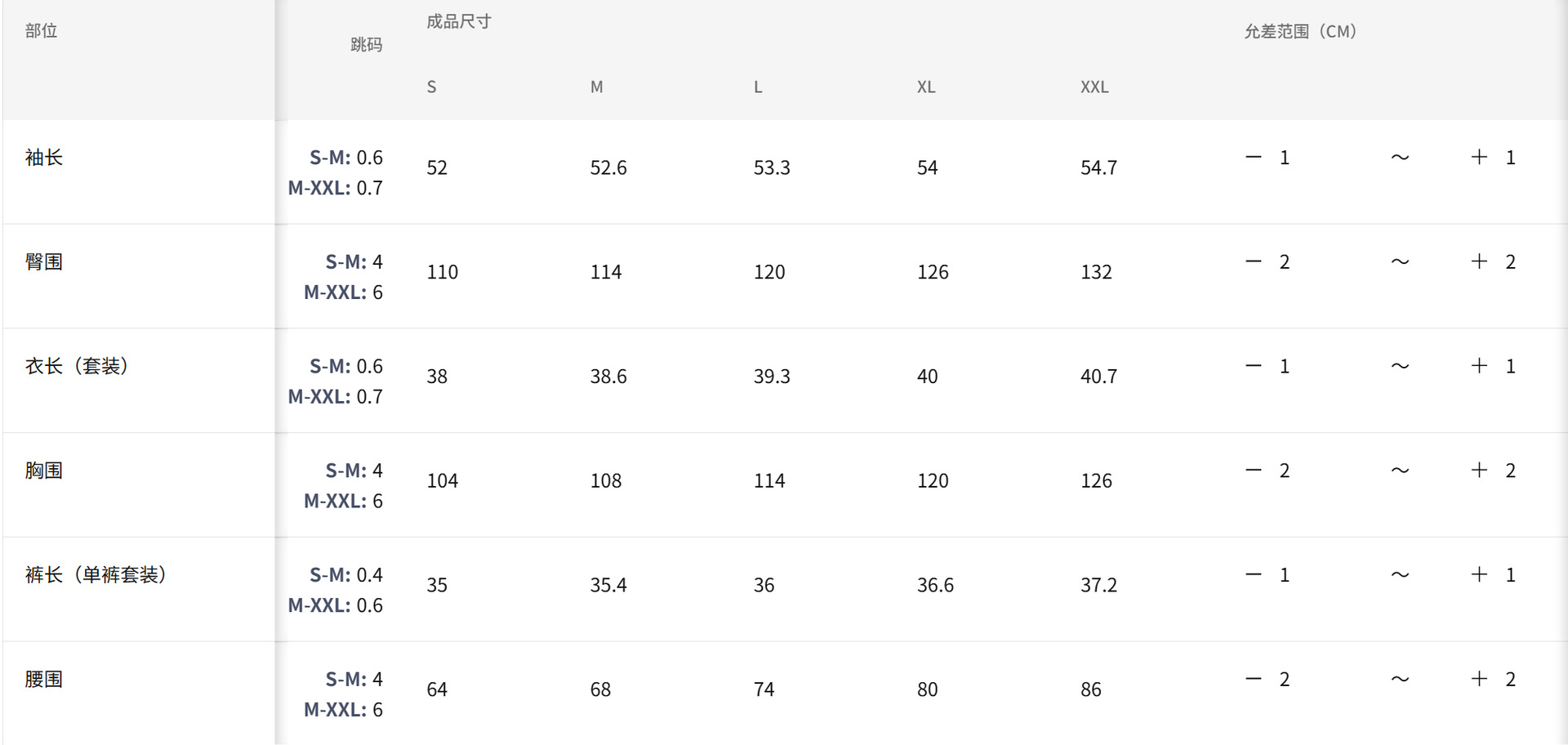The width and height of the screenshot is (1568, 745).
Task: Select the 袖长 size S value 52
Action: 437,168
